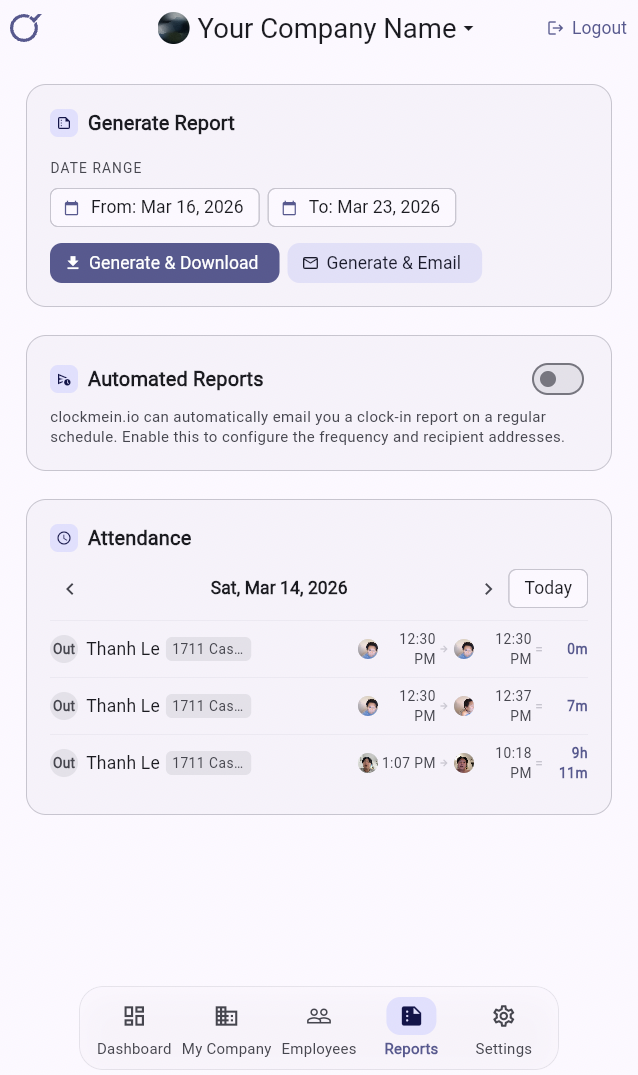The width and height of the screenshot is (638, 1075).
Task: Go to next attendance day
Action: tap(488, 589)
